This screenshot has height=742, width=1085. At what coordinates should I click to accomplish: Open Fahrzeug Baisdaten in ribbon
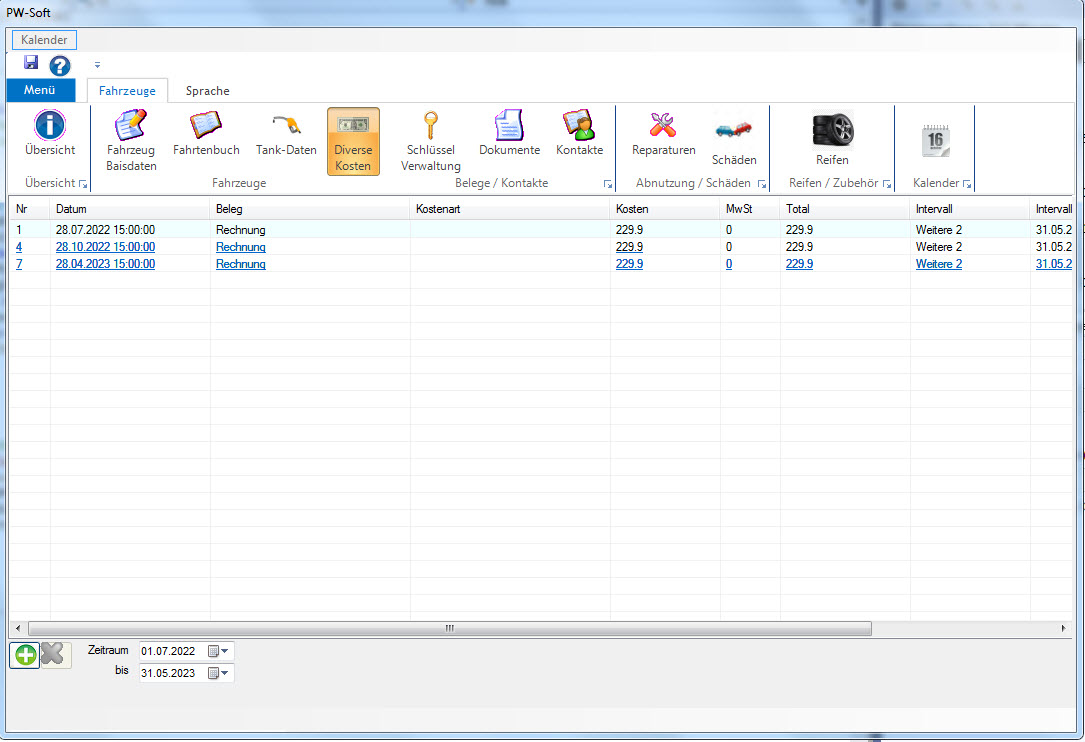pyautogui.click(x=131, y=140)
